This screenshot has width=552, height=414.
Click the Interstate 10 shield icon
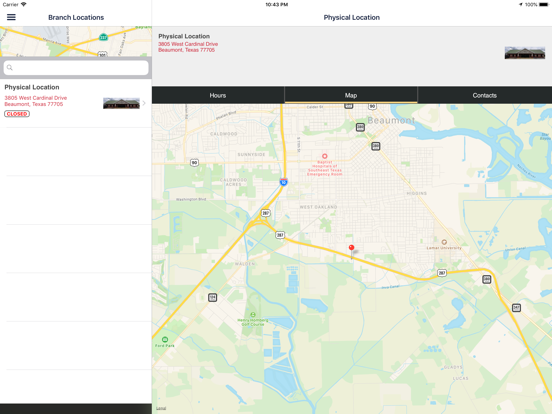coord(283,182)
